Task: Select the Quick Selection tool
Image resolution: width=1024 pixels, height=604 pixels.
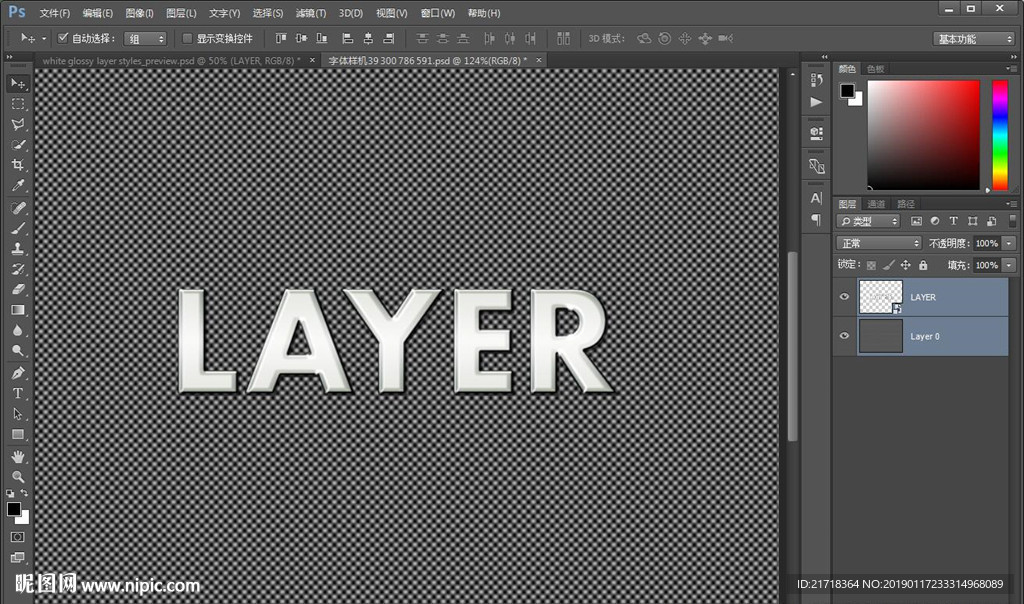Action: [18, 145]
